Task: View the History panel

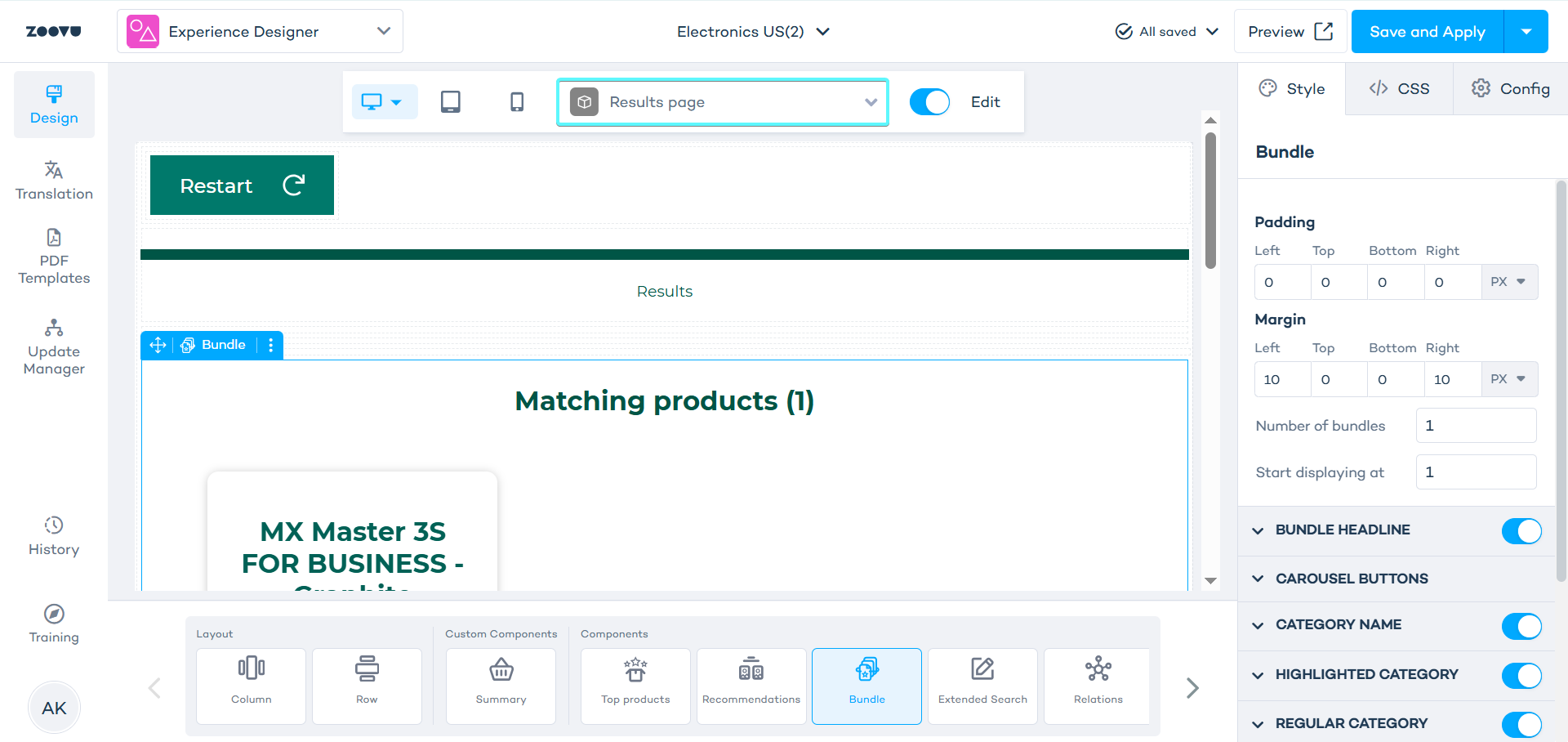Action: coord(54,536)
